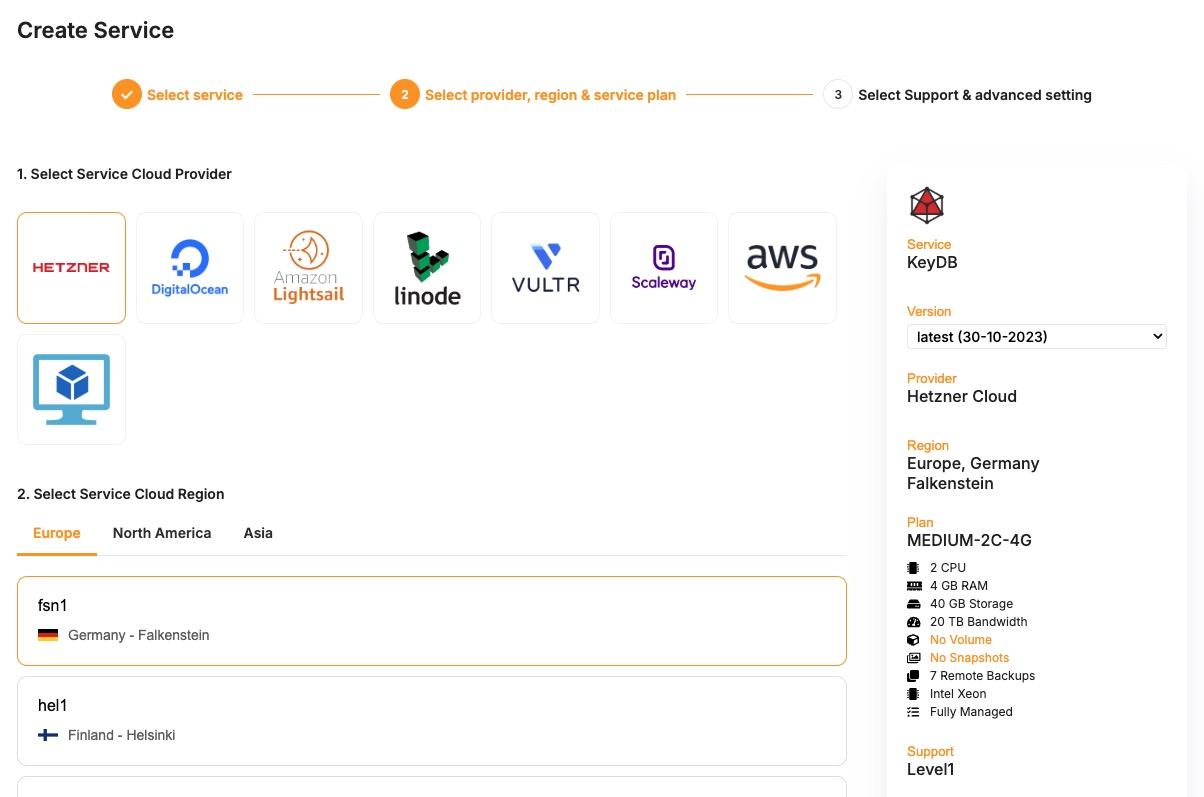Select the AWS cloud provider

pos(781,267)
